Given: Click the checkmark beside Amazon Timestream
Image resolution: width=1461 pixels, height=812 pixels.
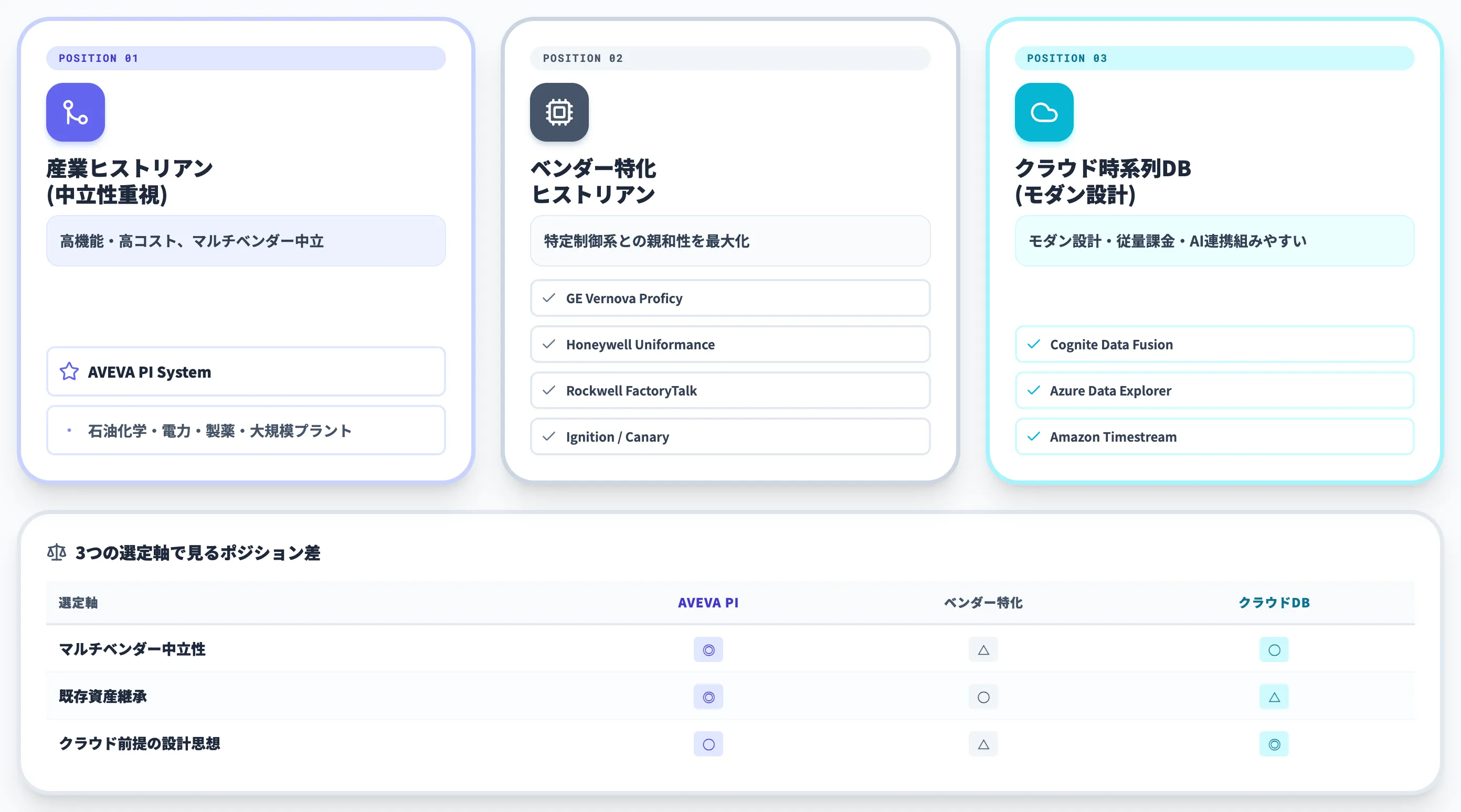Looking at the screenshot, I should [1033, 436].
